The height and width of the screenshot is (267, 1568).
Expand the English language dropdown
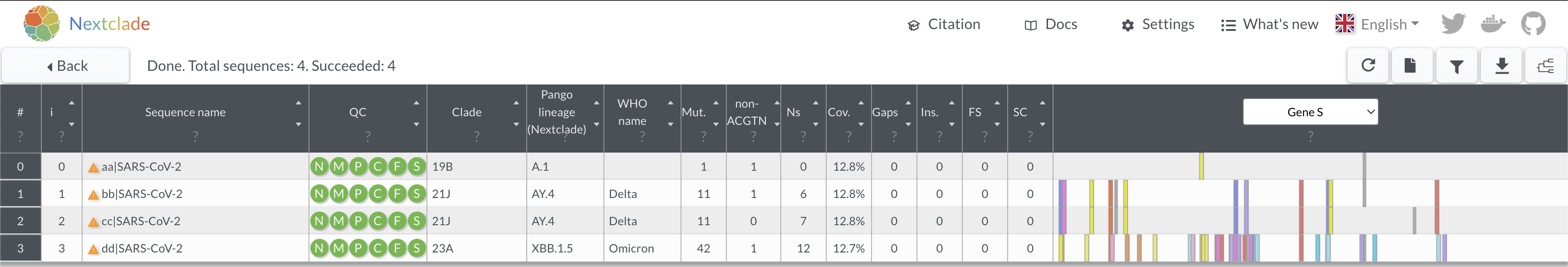click(1377, 24)
